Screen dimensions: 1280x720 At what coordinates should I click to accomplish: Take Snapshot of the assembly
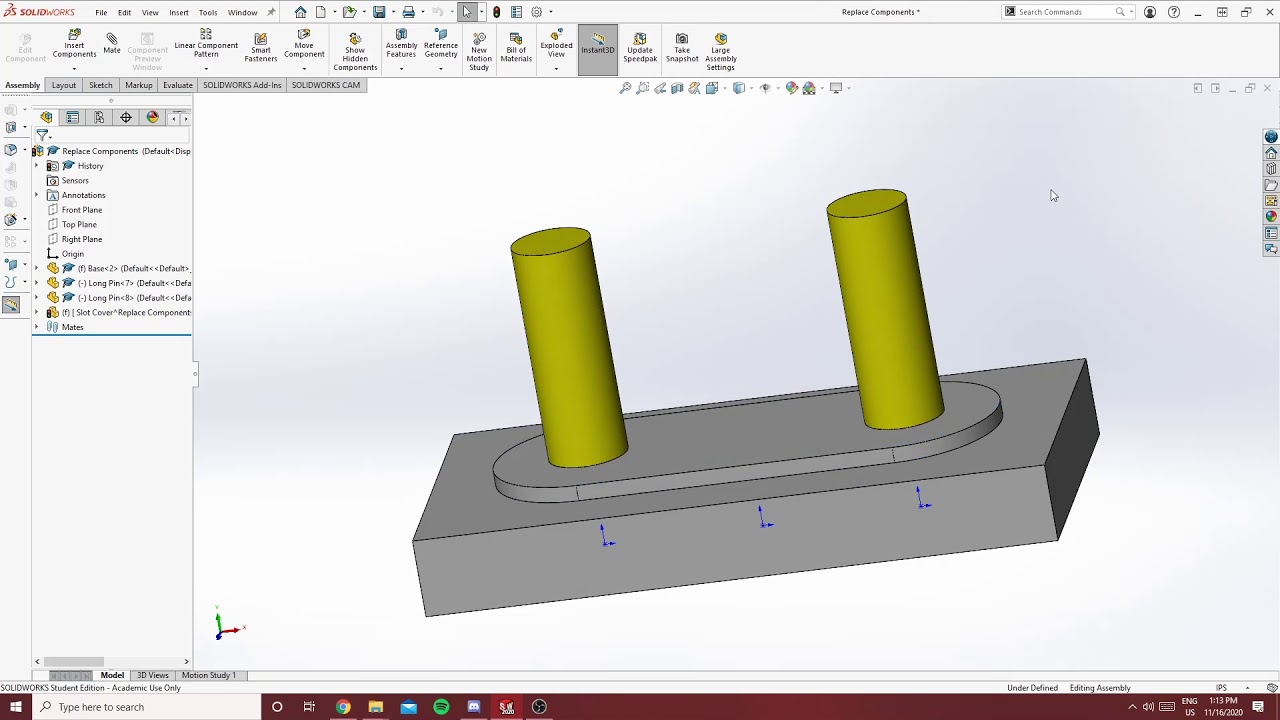(x=682, y=48)
